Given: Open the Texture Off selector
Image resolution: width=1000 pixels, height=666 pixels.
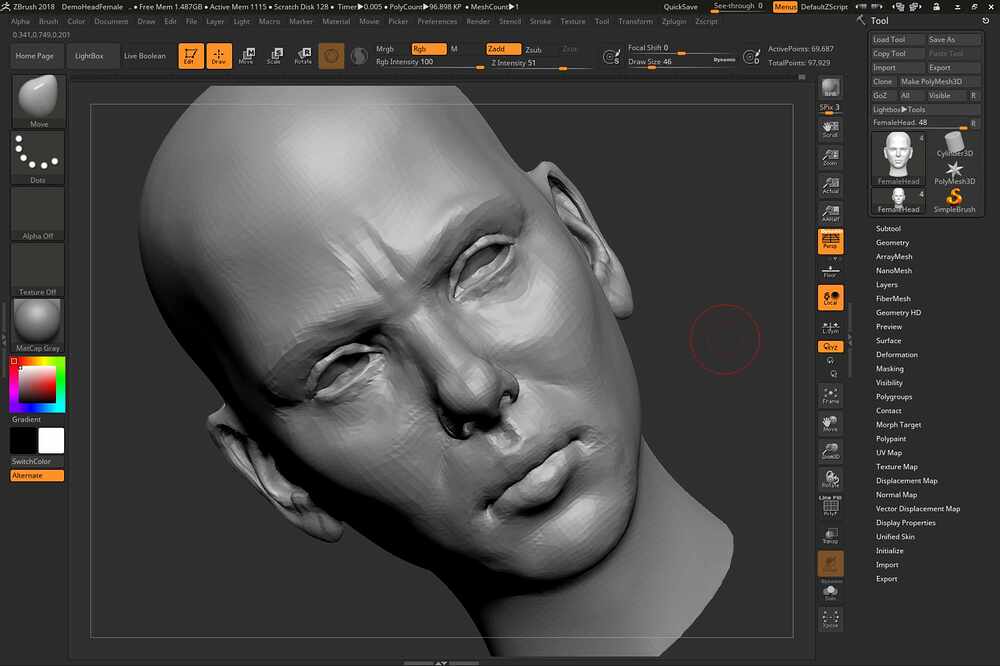Looking at the screenshot, I should pyautogui.click(x=38, y=270).
